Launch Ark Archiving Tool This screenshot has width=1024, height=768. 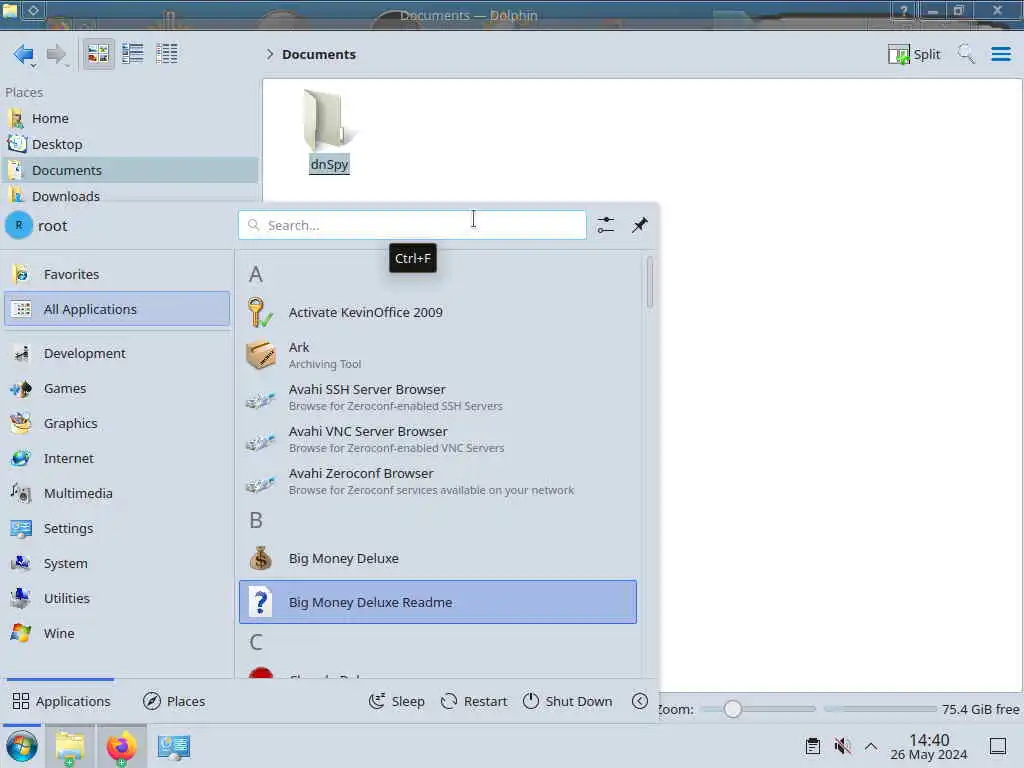(x=438, y=355)
